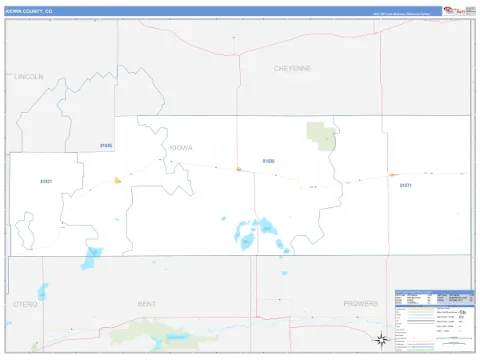The height and width of the screenshot is (360, 480).
Task: Click the Kiowa County, CO map title
Action: [x=29, y=11]
